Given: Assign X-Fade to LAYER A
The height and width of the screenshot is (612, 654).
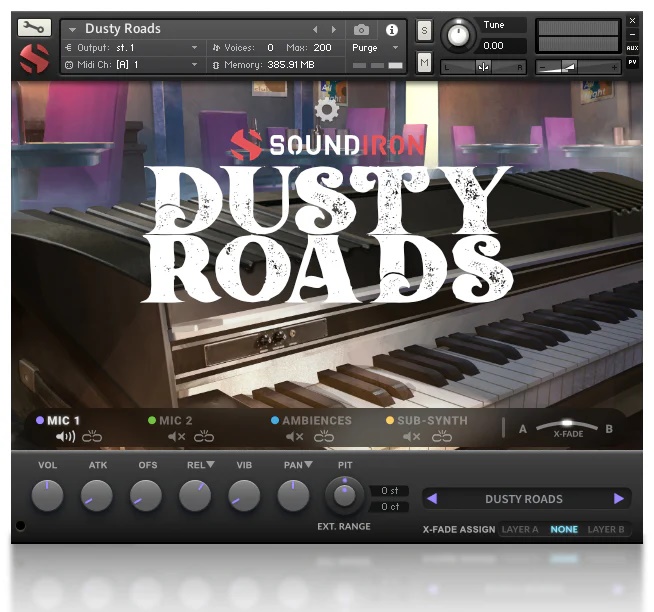Looking at the screenshot, I should pos(520,529).
